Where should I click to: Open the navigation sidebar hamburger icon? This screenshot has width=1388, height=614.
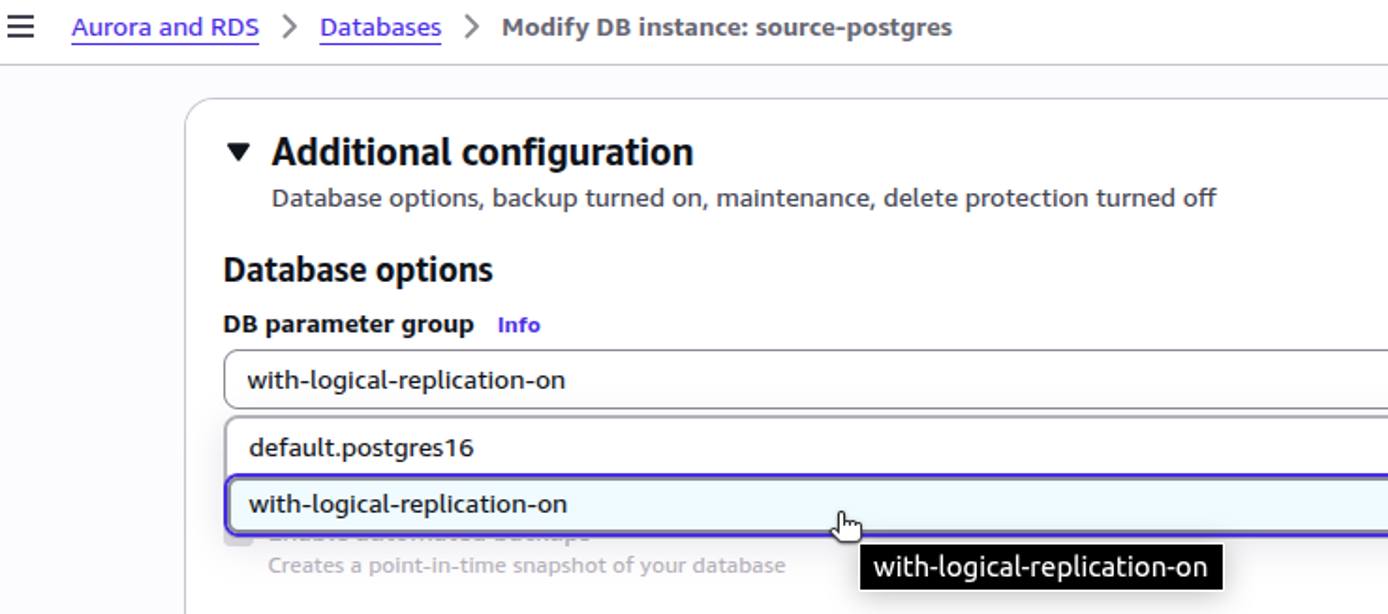(21, 26)
